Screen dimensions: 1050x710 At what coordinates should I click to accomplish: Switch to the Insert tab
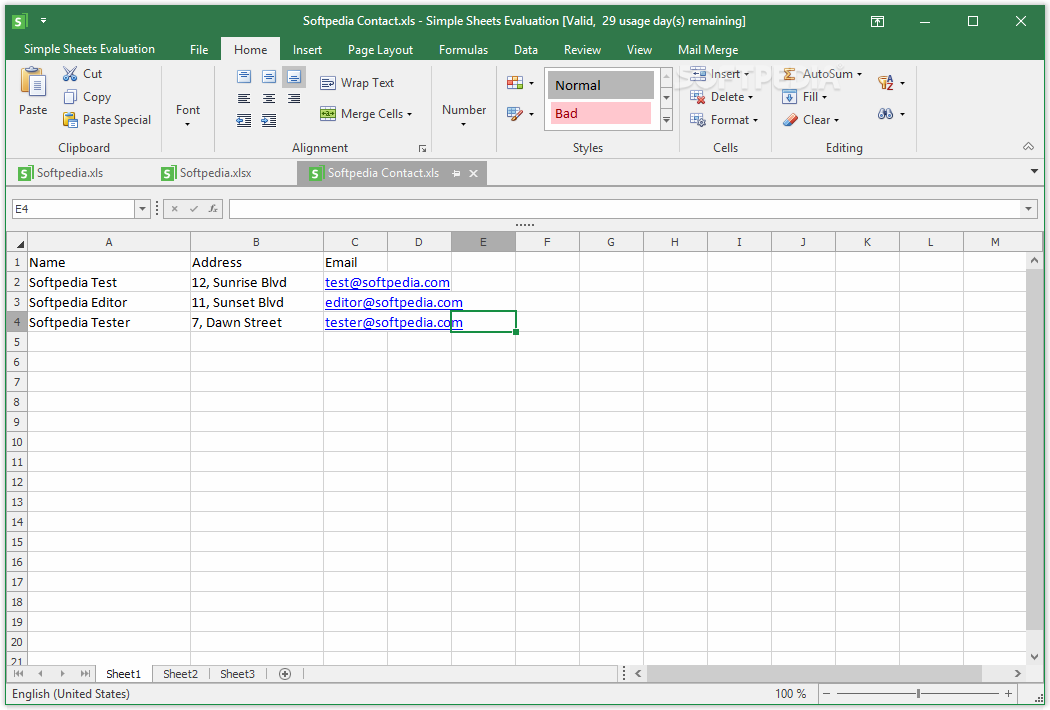click(307, 50)
